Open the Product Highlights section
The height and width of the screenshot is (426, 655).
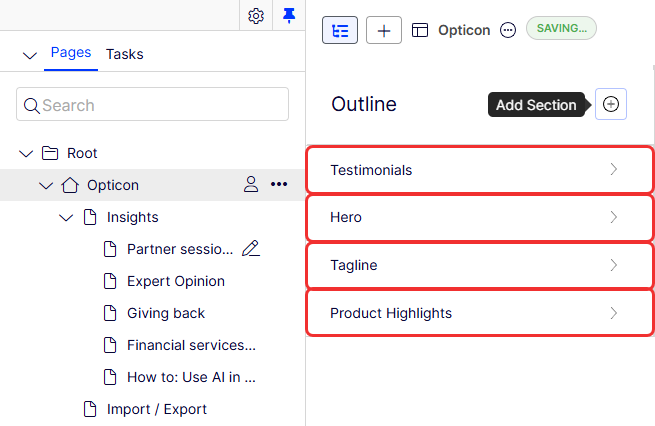coord(480,313)
